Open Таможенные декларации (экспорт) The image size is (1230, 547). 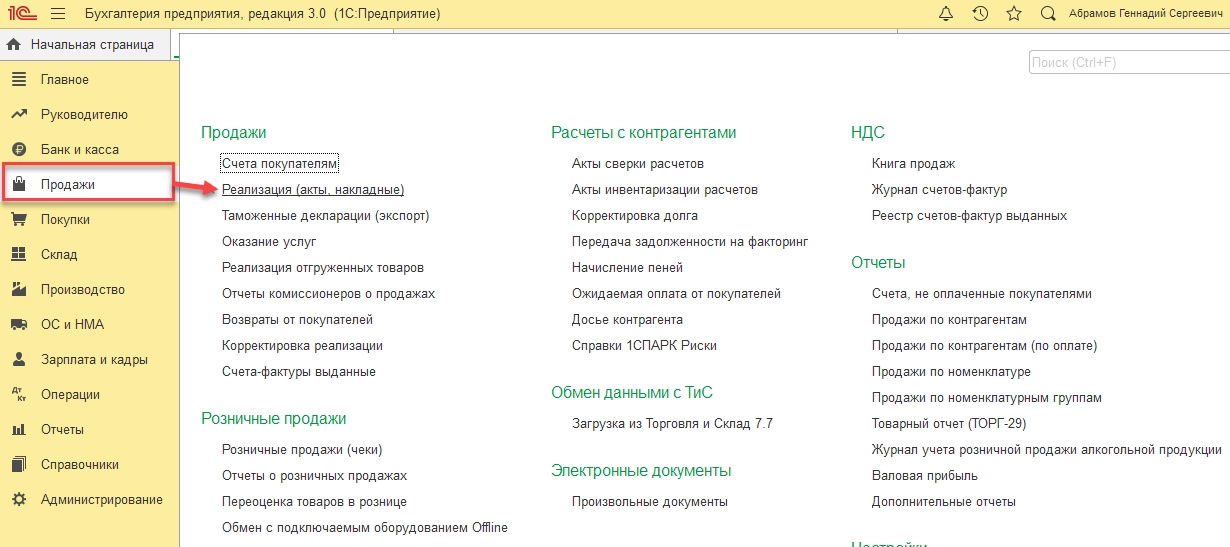[325, 215]
